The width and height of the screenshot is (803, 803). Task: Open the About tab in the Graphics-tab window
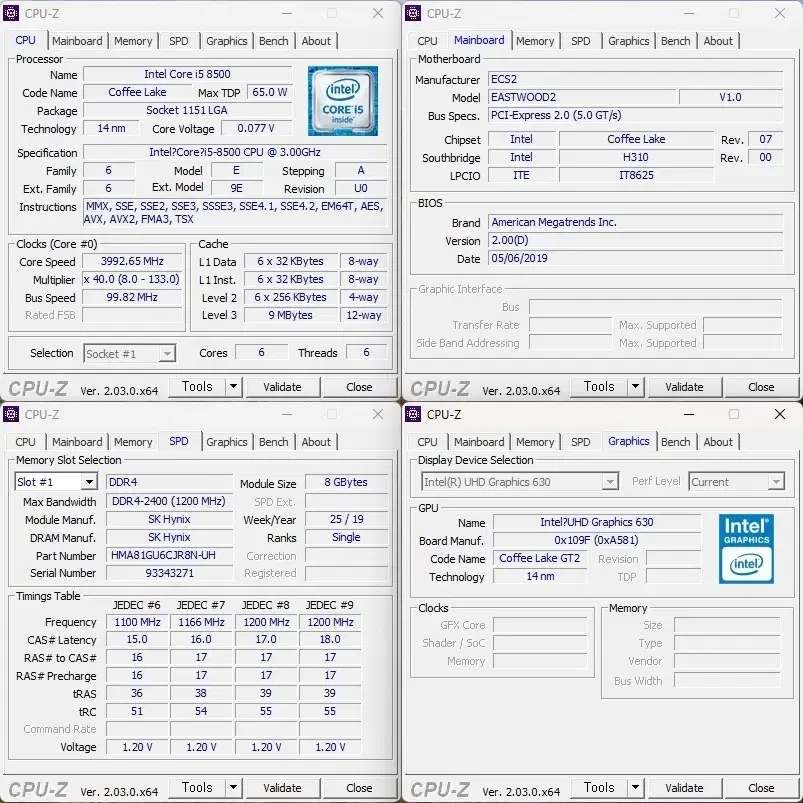718,442
